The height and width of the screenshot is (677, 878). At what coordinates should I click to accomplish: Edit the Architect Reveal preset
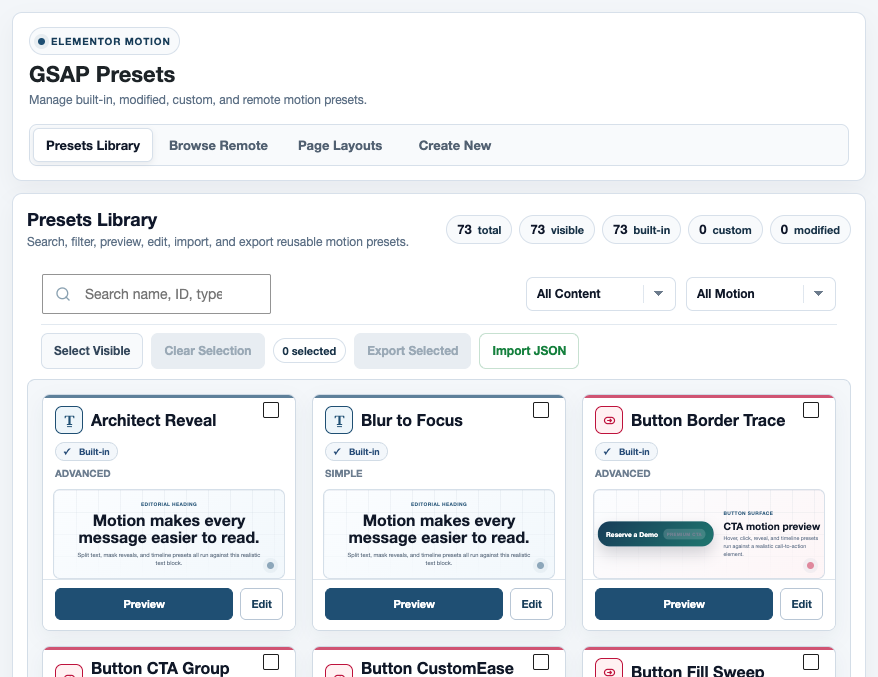point(261,604)
